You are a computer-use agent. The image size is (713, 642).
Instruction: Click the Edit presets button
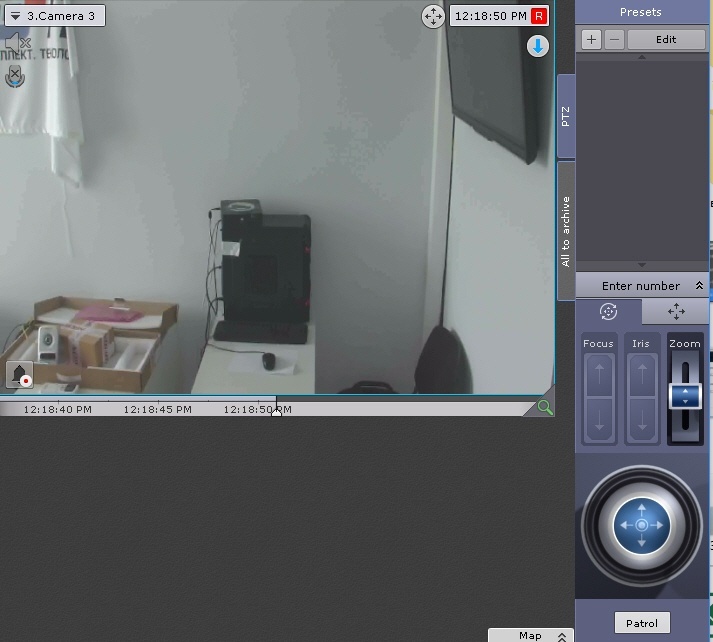(x=666, y=39)
